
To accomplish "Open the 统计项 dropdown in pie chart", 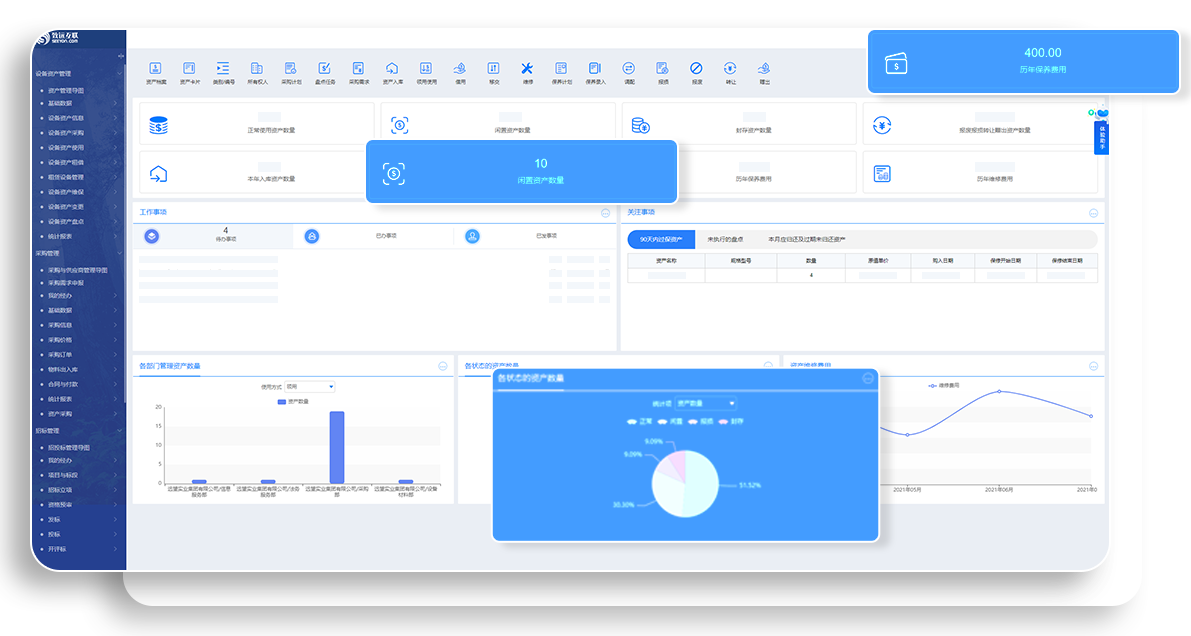I will [706, 403].
